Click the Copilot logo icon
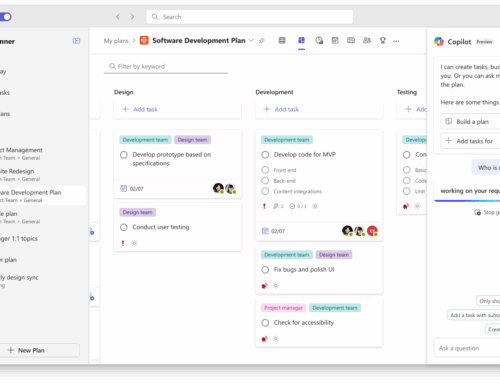Viewport: 500px width, 383px height. pos(439,42)
